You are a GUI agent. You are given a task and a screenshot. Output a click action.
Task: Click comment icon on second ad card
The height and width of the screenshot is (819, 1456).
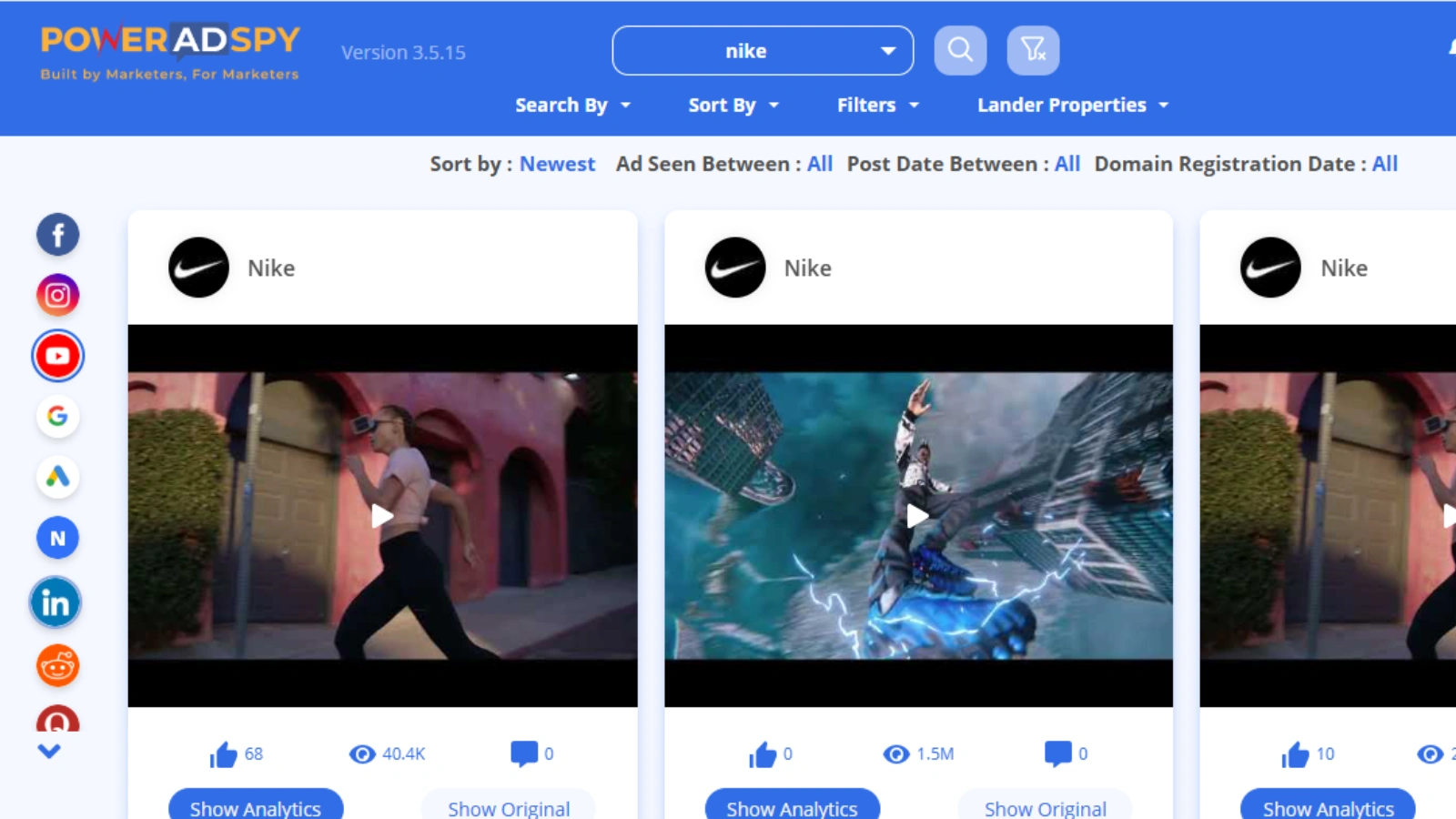(x=1058, y=754)
